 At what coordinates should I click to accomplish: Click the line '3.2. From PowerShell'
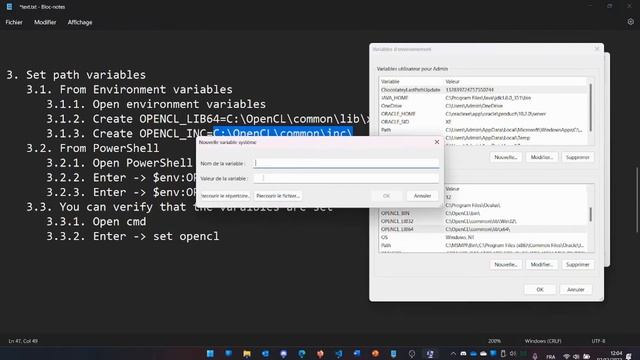coord(93,148)
